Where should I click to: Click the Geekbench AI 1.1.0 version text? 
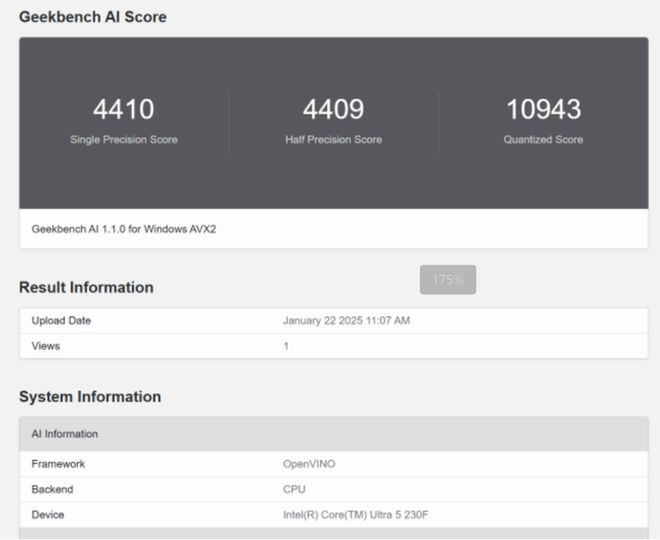pos(124,229)
